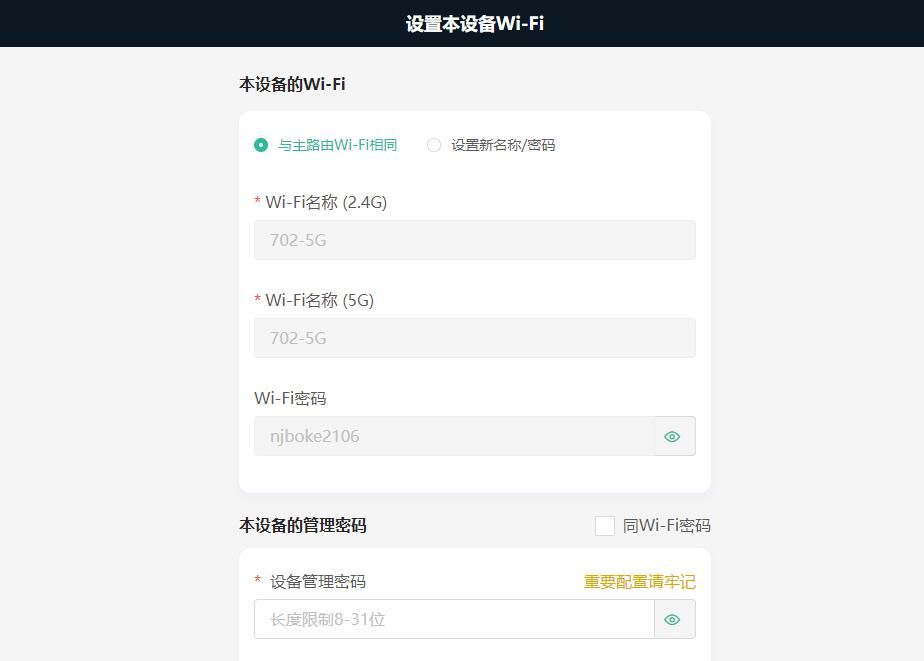Click the 本设备的Wi-Fi section heading

click(x=292, y=84)
